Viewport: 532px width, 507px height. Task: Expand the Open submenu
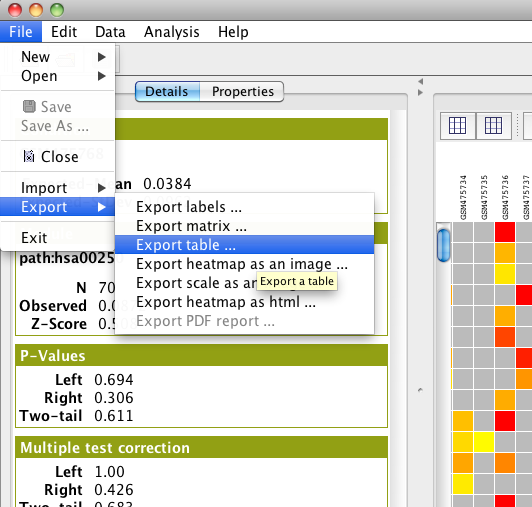[x=58, y=76]
